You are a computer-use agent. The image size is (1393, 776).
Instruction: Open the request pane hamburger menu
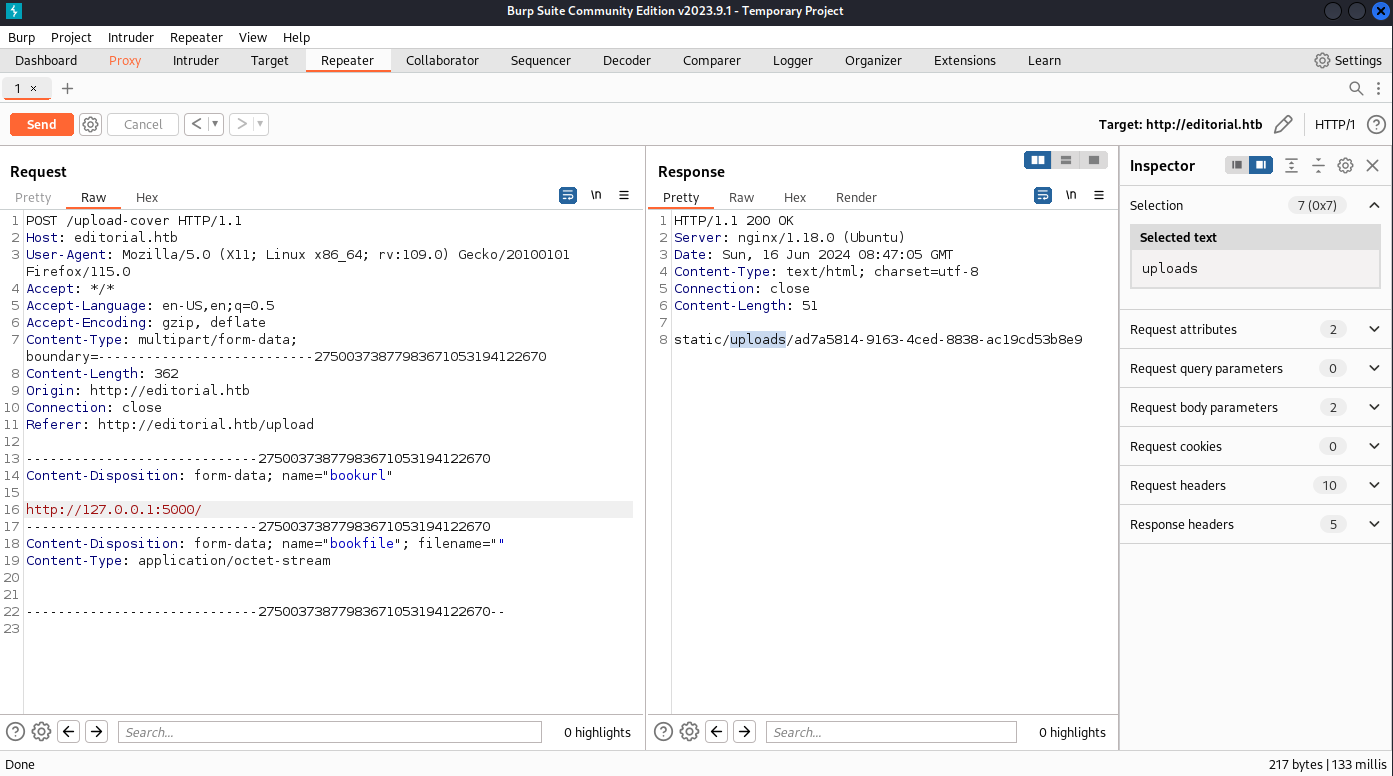click(x=624, y=195)
